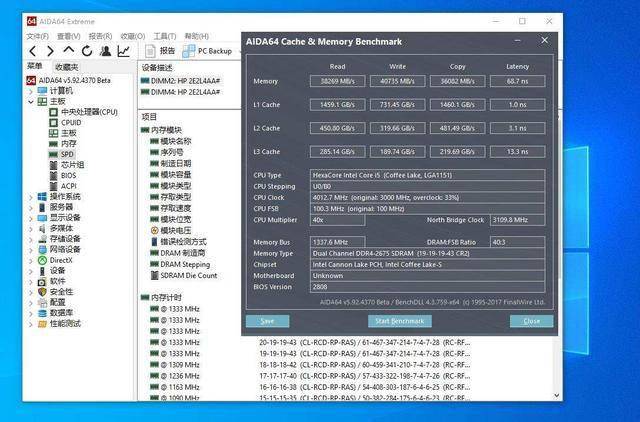
Task: Select the BIOS item under 主板
Action: [x=68, y=175]
